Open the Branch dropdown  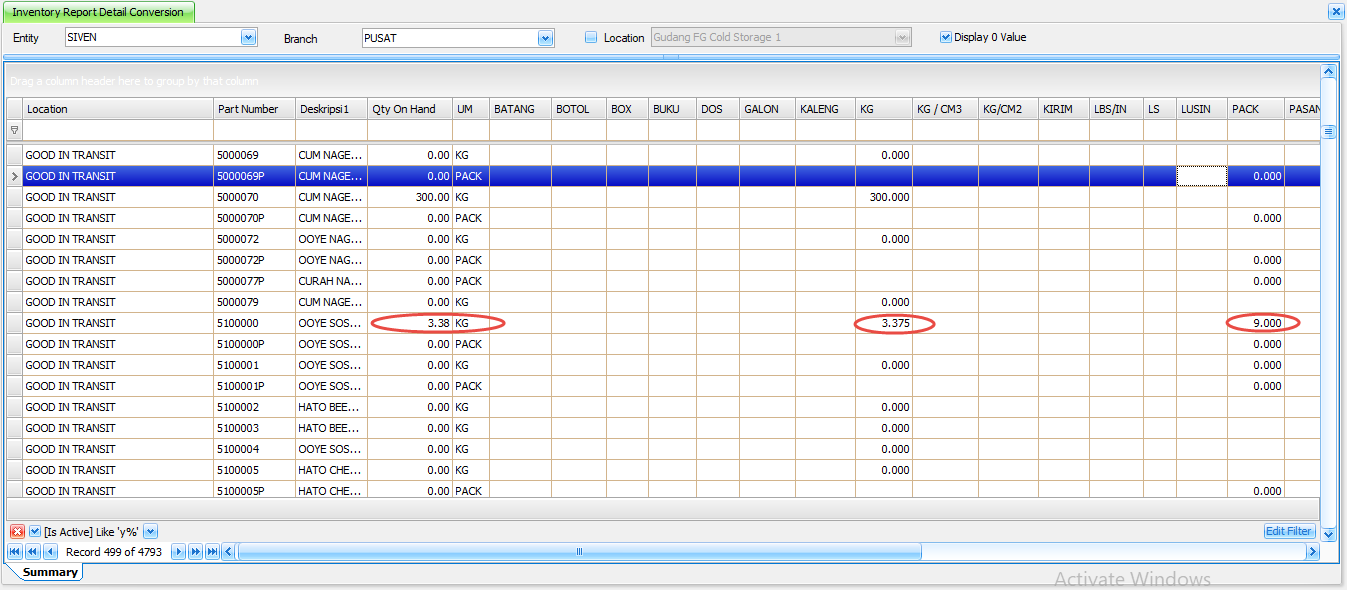point(545,38)
